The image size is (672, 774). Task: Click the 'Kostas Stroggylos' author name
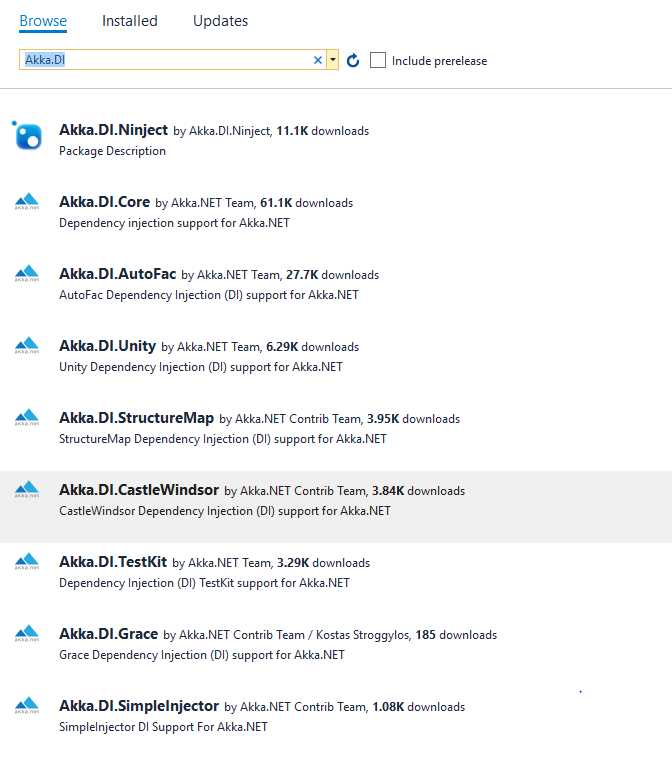tap(362, 635)
